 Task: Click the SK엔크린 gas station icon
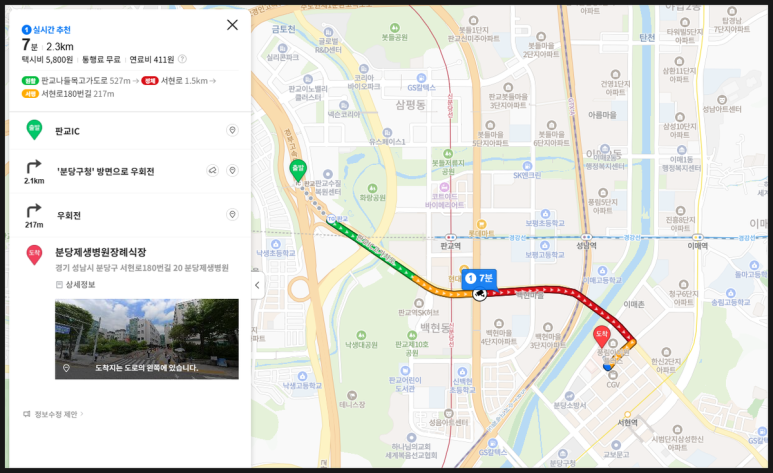(527, 166)
